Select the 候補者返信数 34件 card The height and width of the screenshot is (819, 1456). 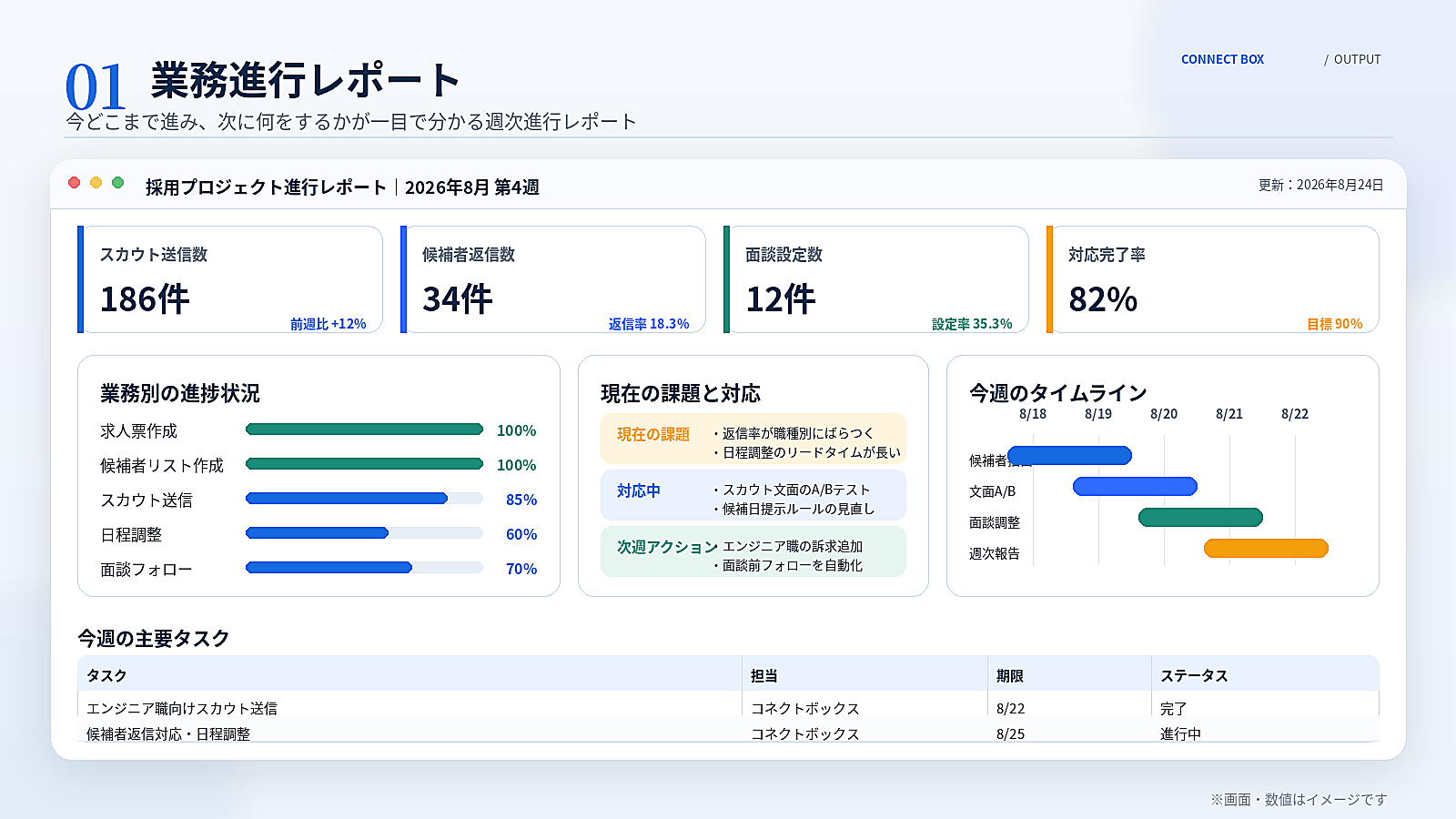click(553, 279)
